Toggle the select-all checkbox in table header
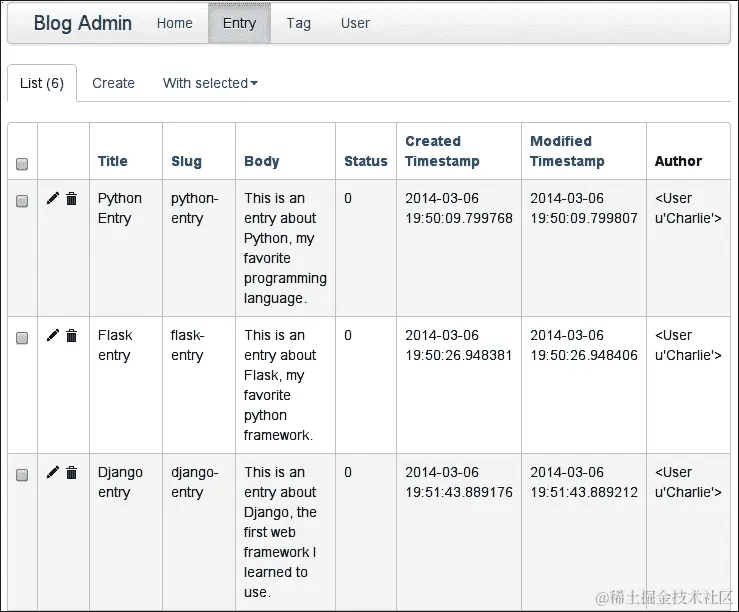This screenshot has height=612, width=739. 22,164
